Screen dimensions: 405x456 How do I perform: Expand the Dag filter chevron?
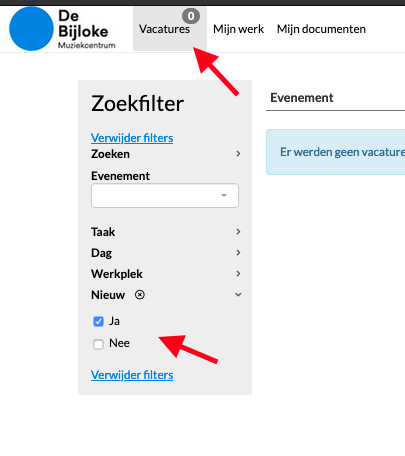point(238,253)
